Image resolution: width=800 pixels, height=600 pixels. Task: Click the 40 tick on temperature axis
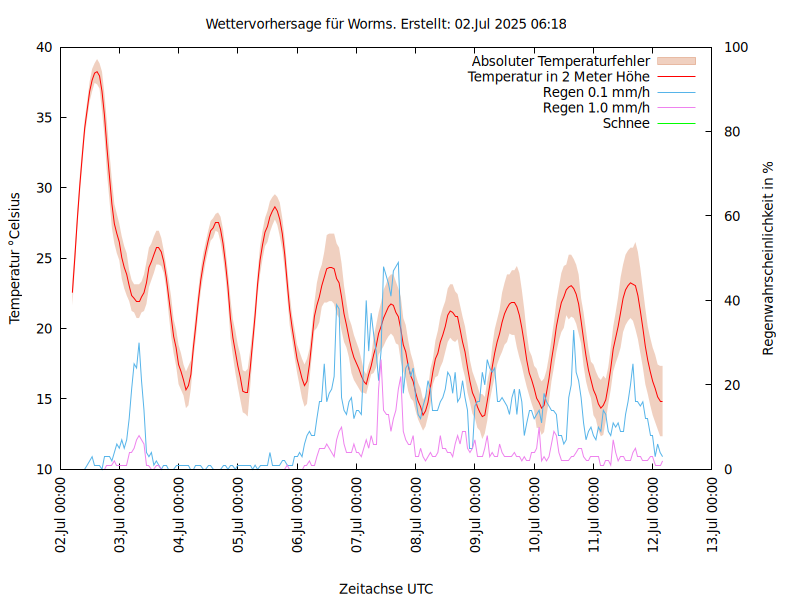[43, 47]
